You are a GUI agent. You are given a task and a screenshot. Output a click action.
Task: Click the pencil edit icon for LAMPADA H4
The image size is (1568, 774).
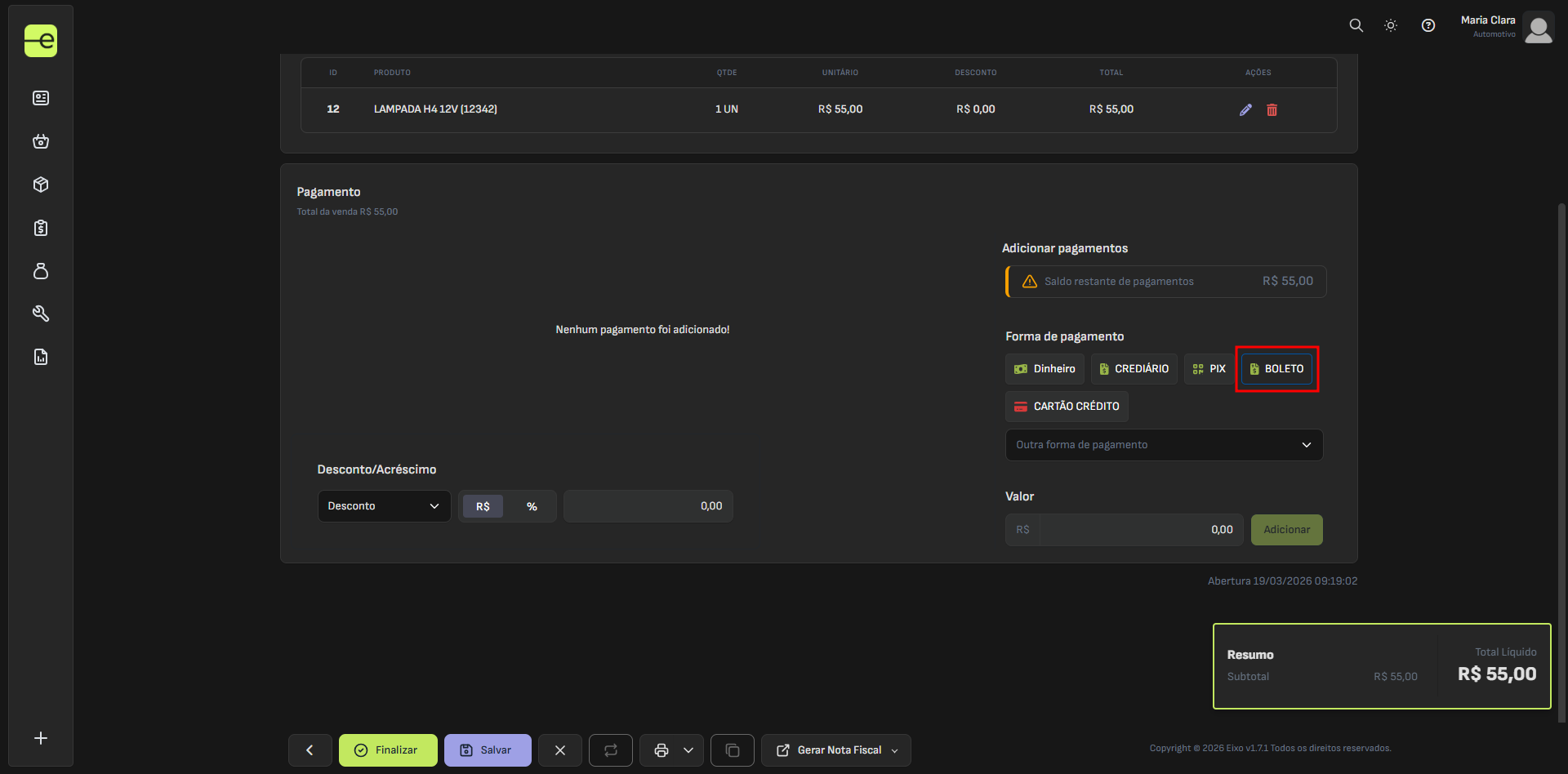[x=1245, y=109]
